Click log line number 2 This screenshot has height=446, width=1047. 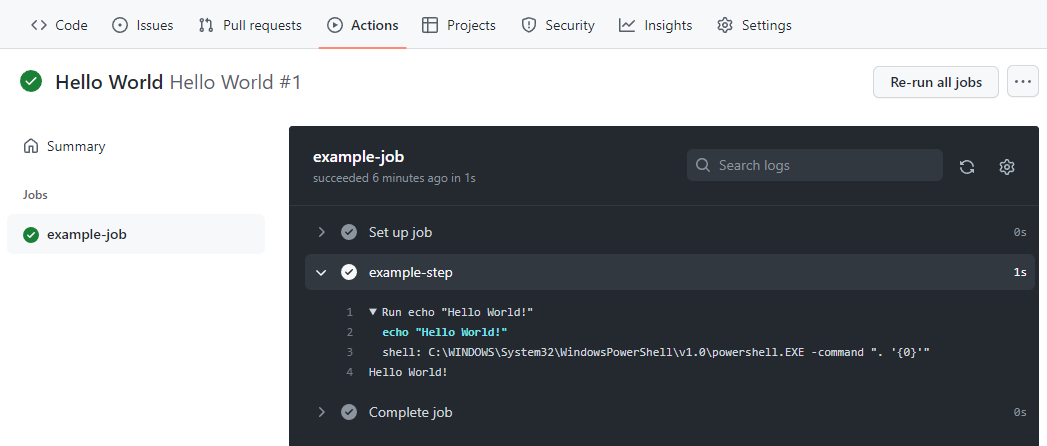click(x=349, y=332)
